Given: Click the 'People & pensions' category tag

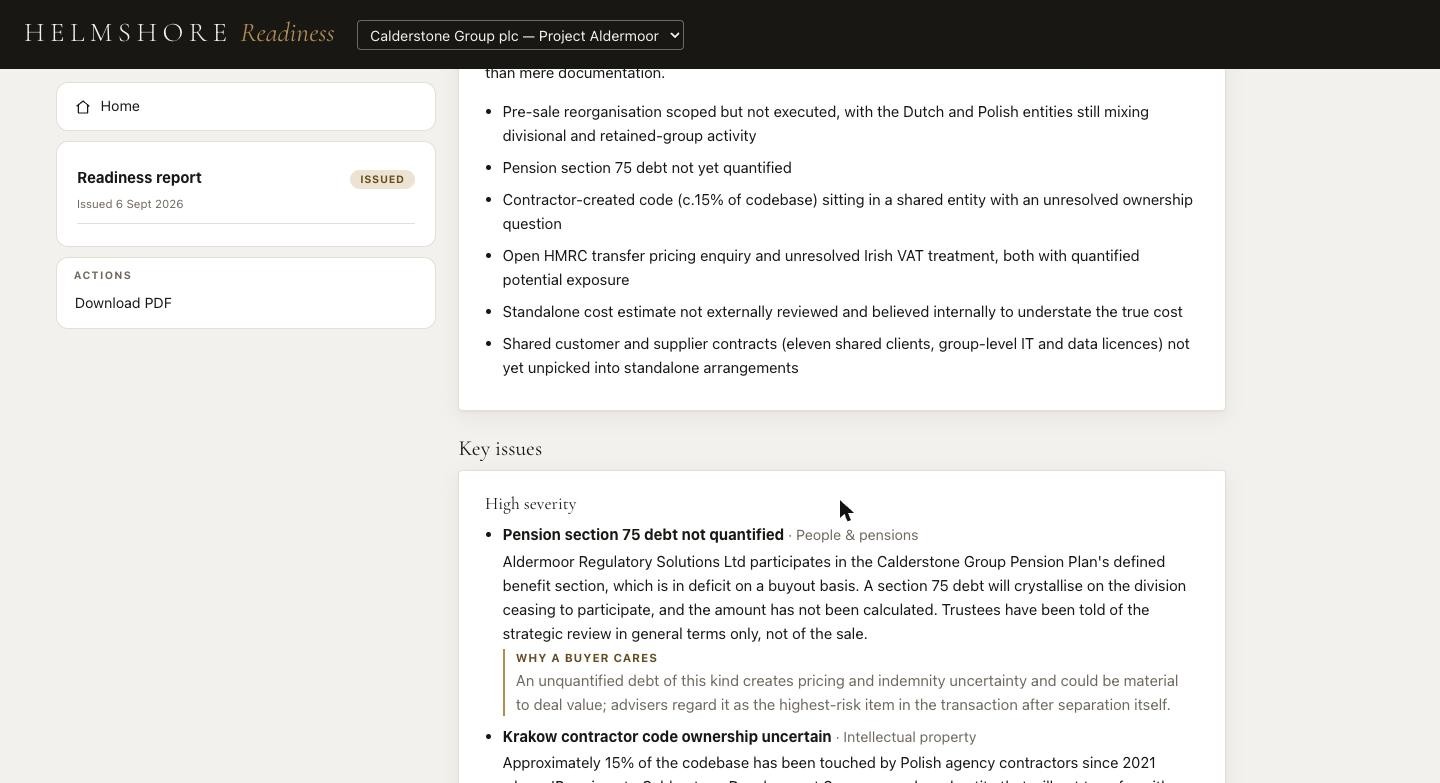Looking at the screenshot, I should (857, 535).
